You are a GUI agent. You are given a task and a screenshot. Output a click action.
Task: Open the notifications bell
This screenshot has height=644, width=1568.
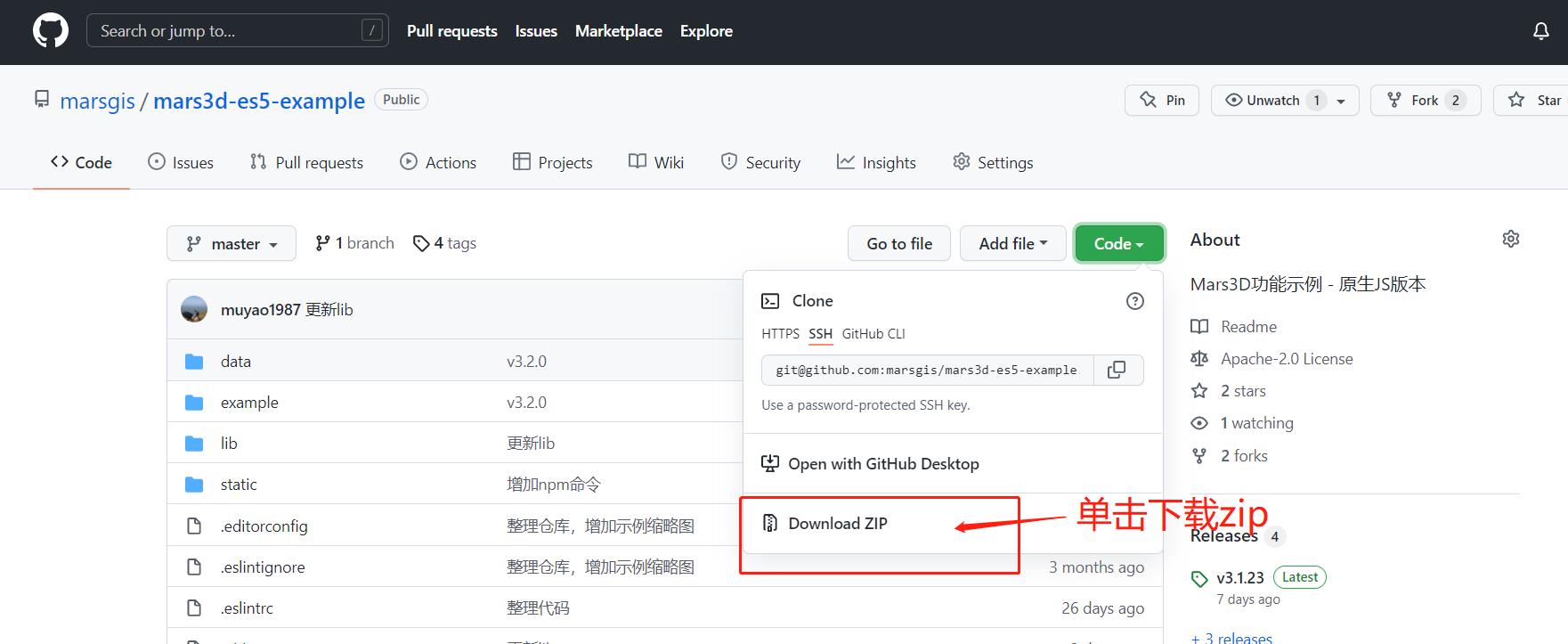click(x=1540, y=31)
